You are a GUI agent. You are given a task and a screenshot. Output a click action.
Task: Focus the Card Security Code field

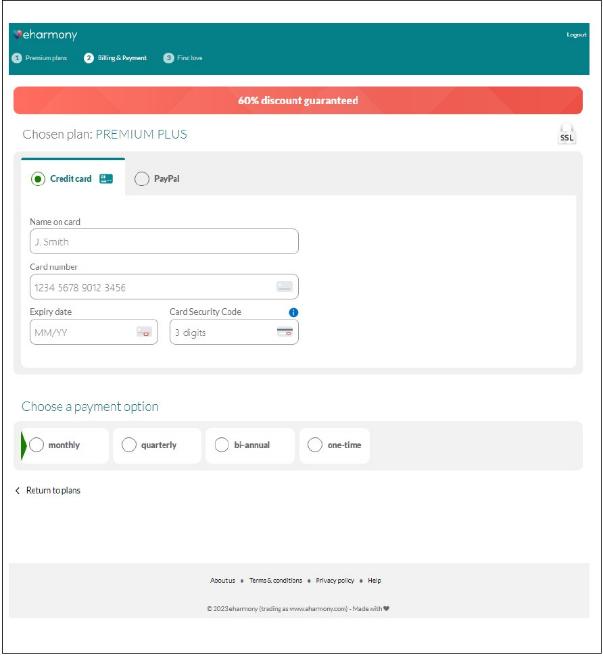pos(234,332)
